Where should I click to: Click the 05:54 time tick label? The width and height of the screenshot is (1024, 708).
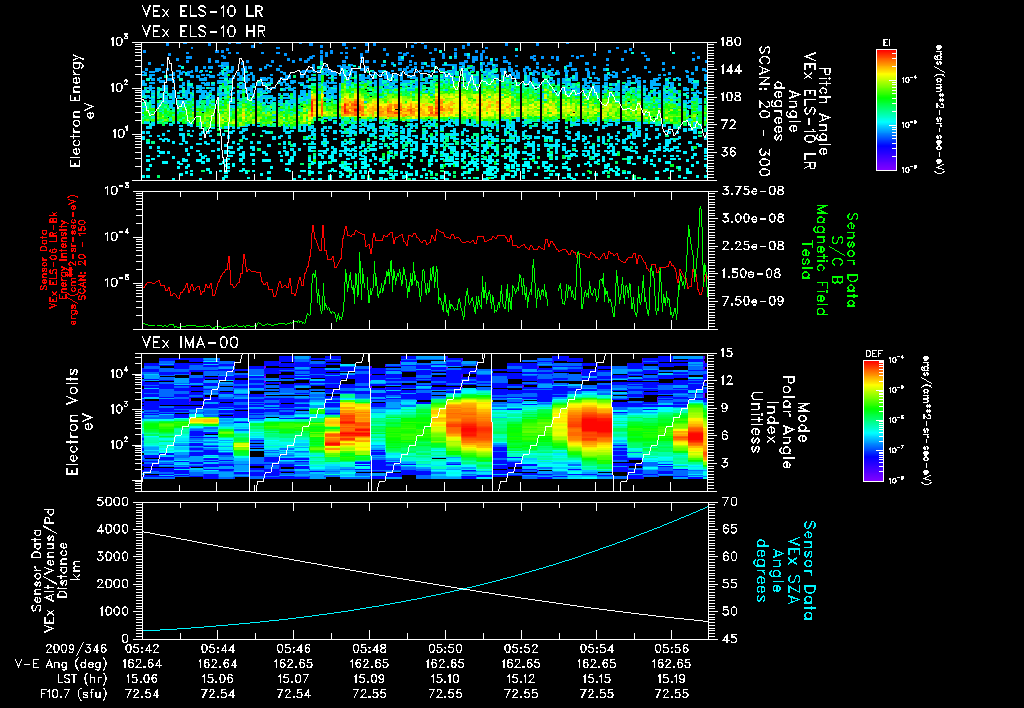596,650
